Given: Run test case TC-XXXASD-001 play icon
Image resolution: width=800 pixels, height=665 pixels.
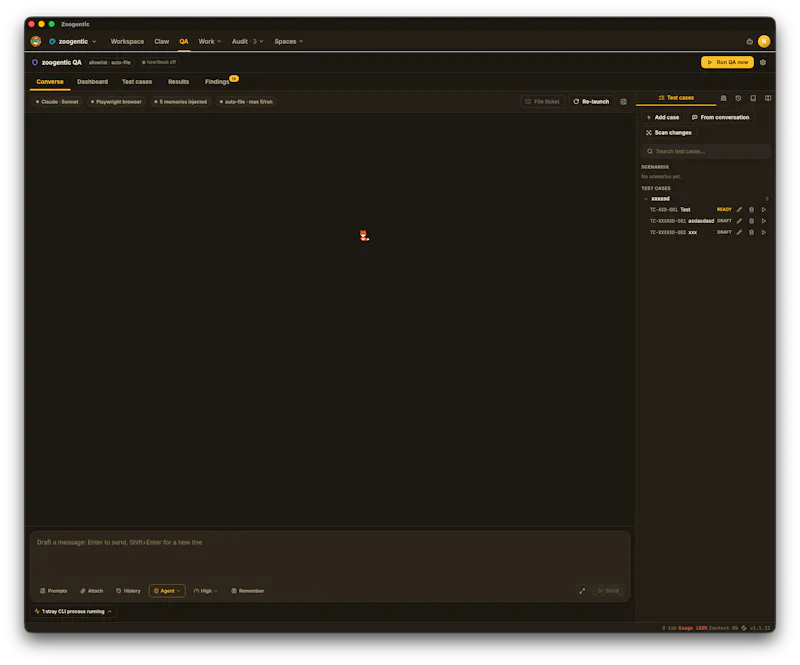Looking at the screenshot, I should [764, 221].
